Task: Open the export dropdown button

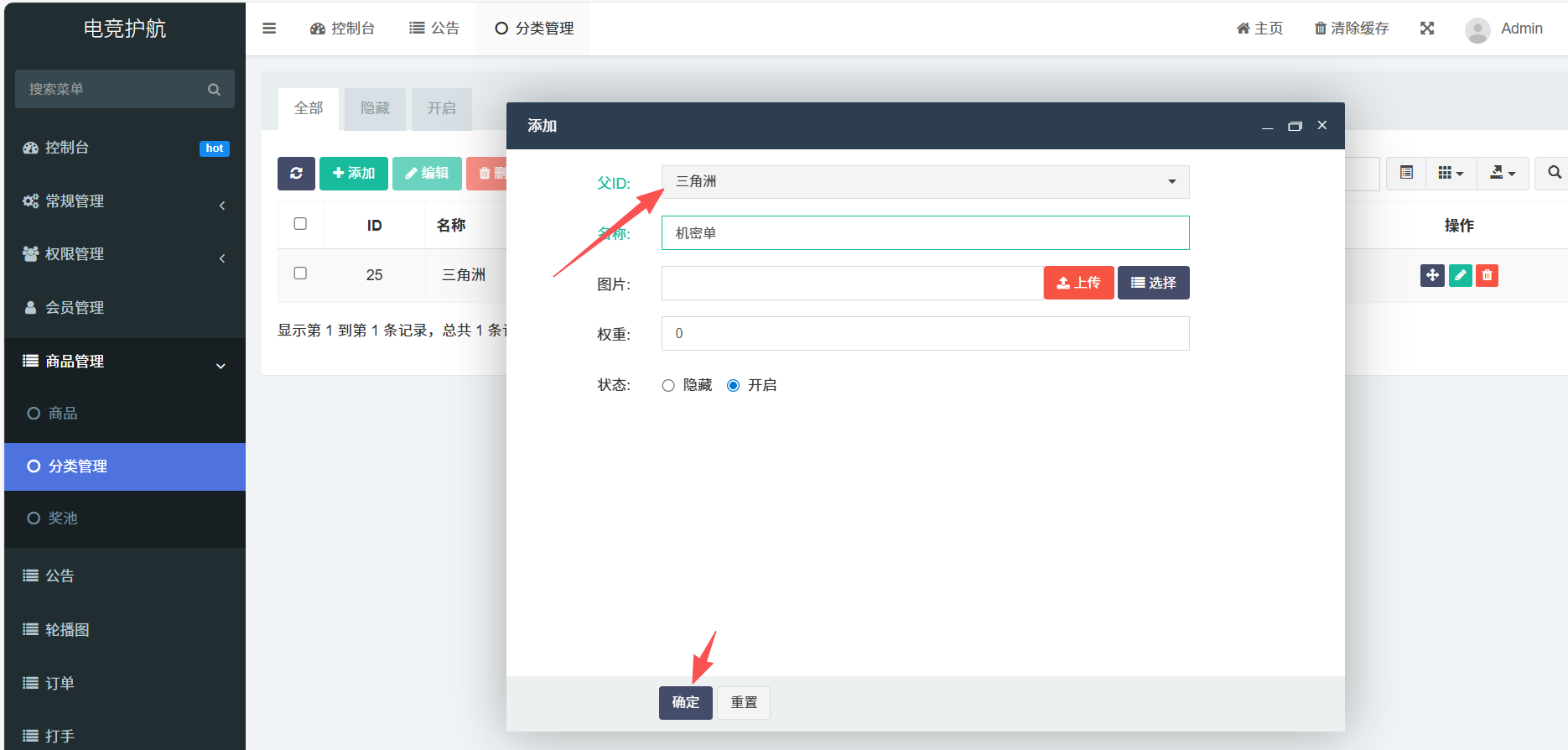Action: [1502, 173]
